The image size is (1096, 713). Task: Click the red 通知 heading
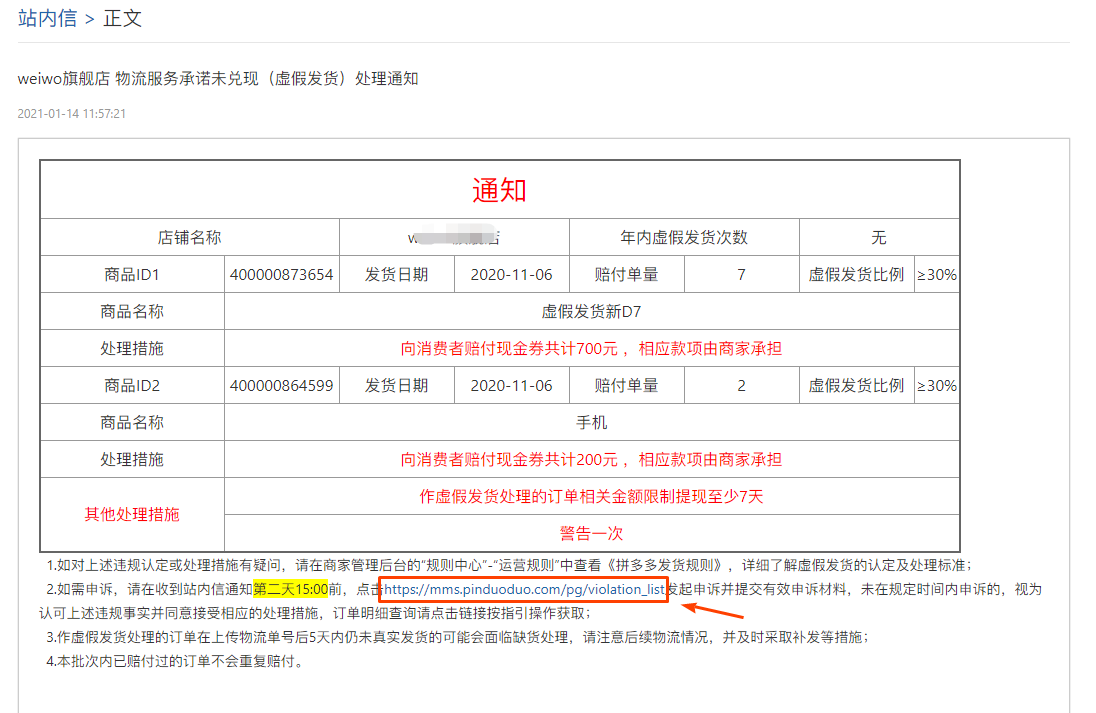tap(499, 190)
